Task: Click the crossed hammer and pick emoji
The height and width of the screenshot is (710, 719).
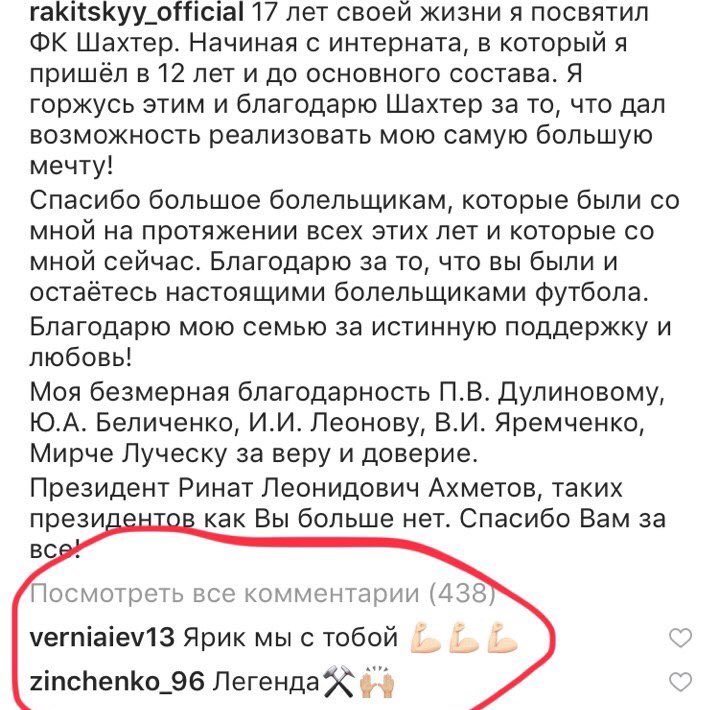Action: click(338, 682)
